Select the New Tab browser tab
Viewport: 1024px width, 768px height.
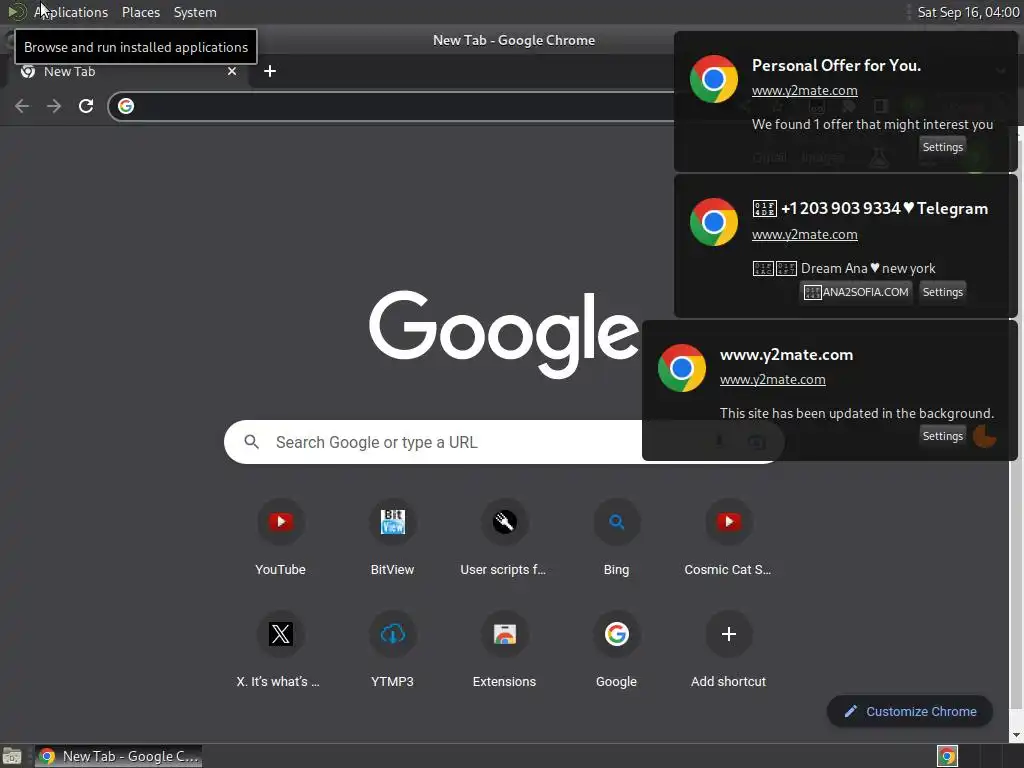pyautogui.click(x=127, y=71)
